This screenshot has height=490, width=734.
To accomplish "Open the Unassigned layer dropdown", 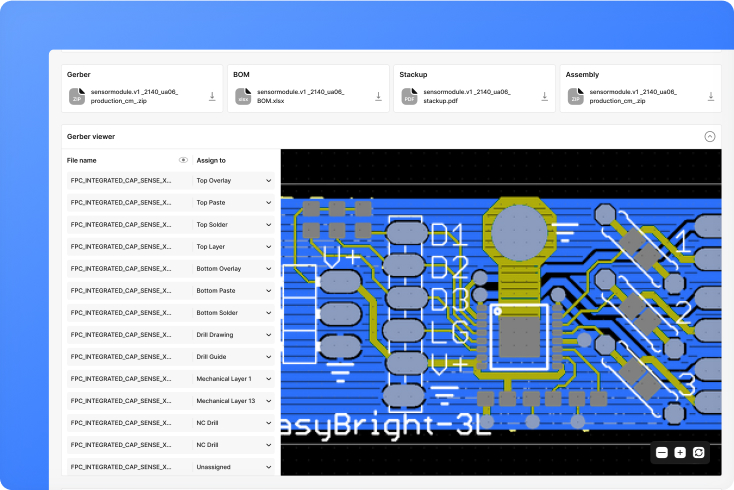I will (x=233, y=467).
